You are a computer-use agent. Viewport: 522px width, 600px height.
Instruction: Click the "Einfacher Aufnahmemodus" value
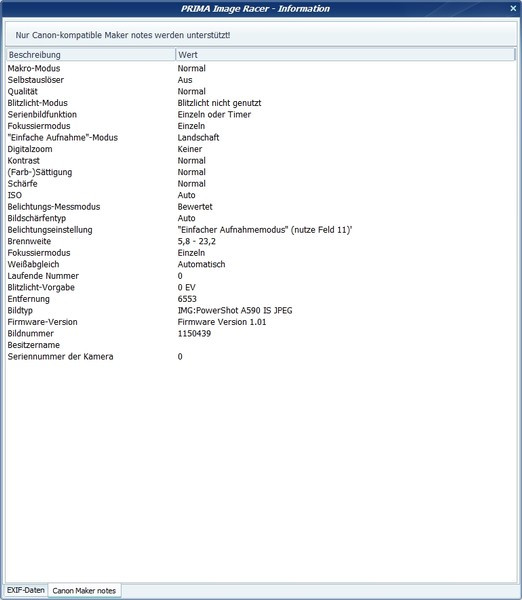[265, 230]
